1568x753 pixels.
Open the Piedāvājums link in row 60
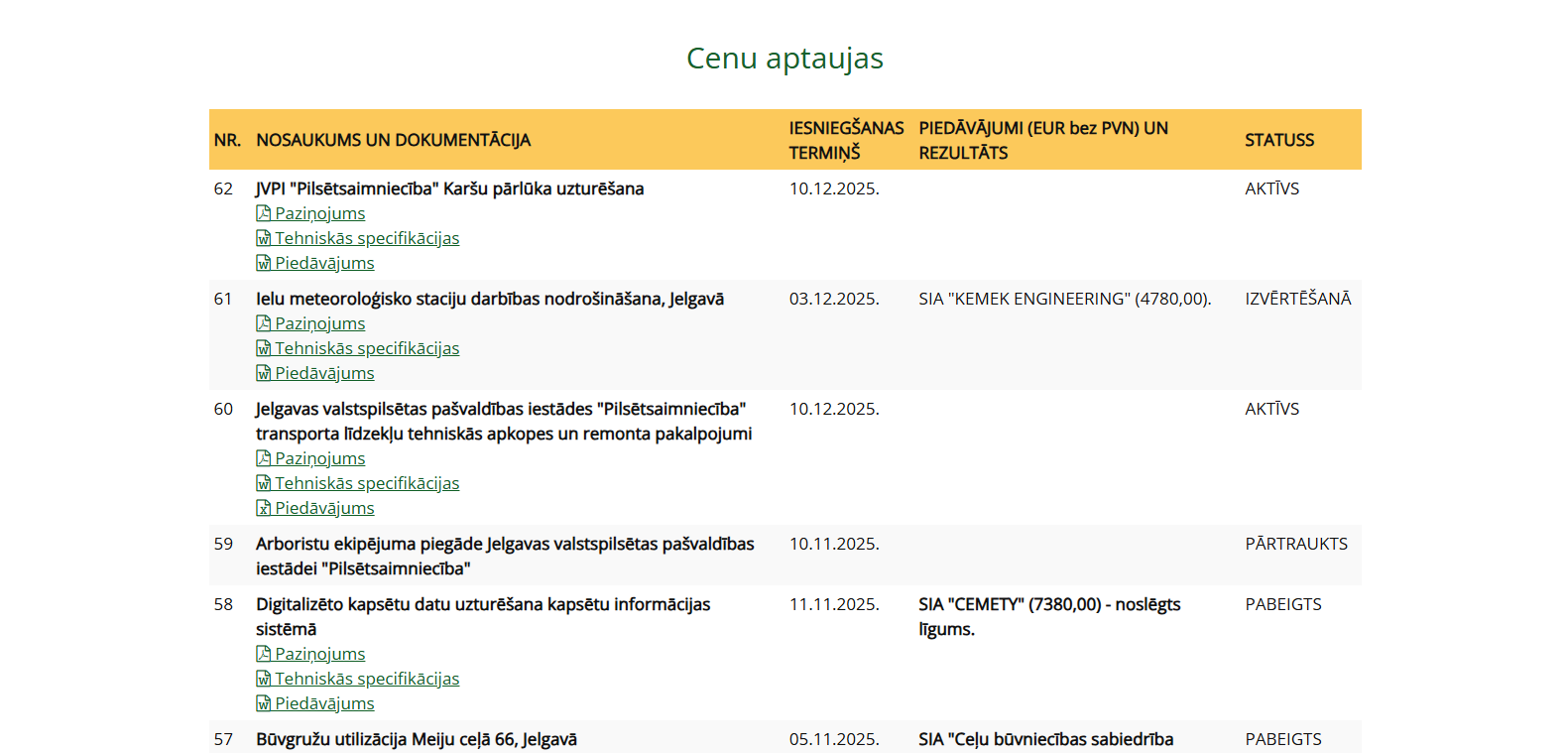click(x=324, y=508)
